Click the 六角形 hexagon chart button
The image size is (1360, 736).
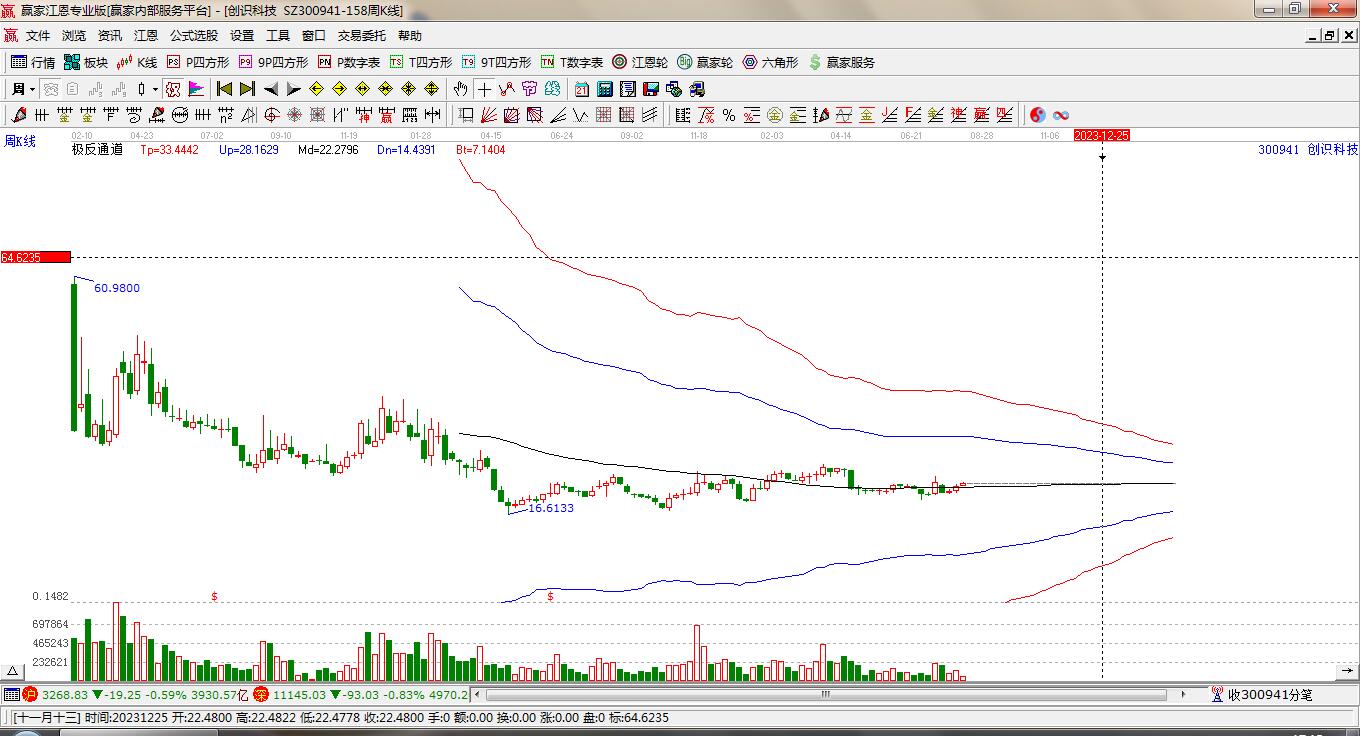(770, 62)
